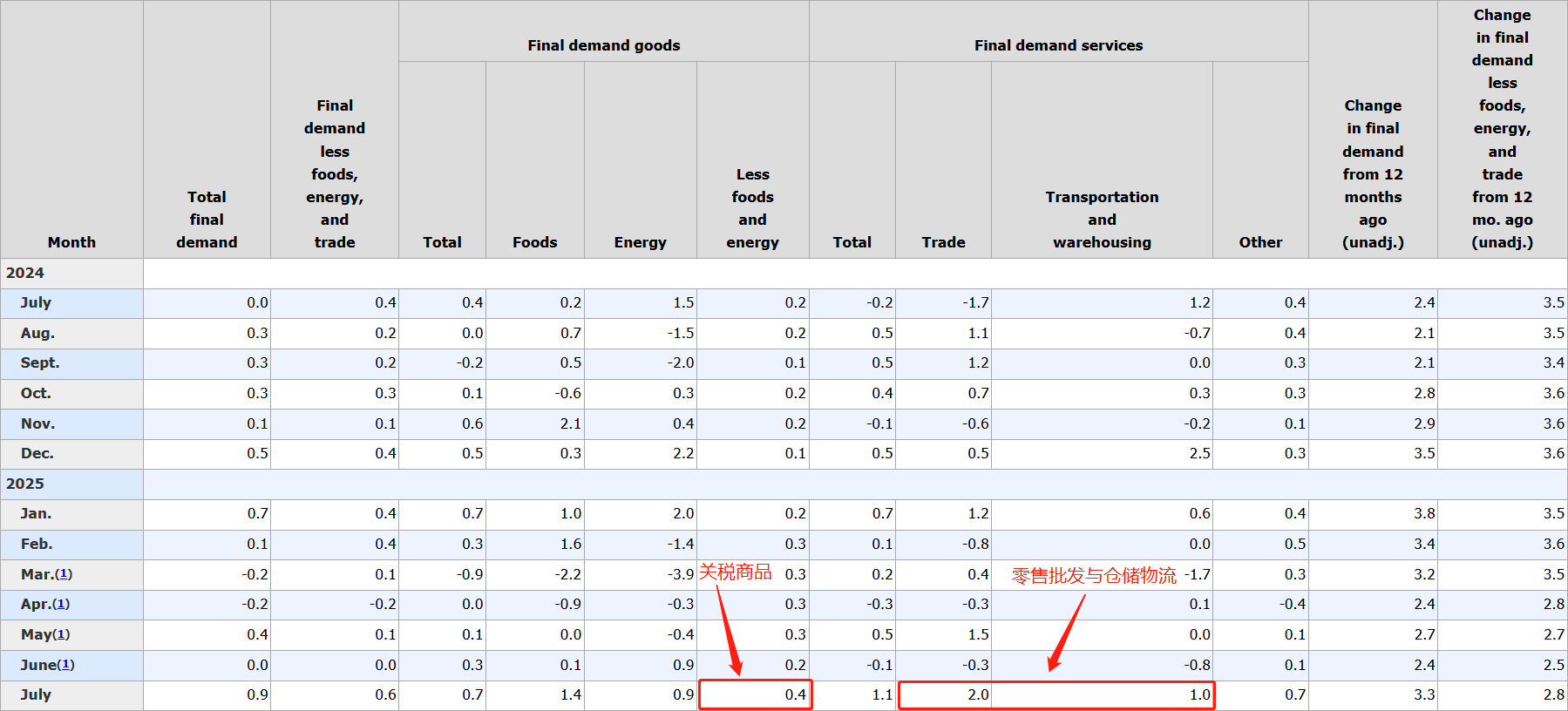Click the Jan. row label

(36, 513)
